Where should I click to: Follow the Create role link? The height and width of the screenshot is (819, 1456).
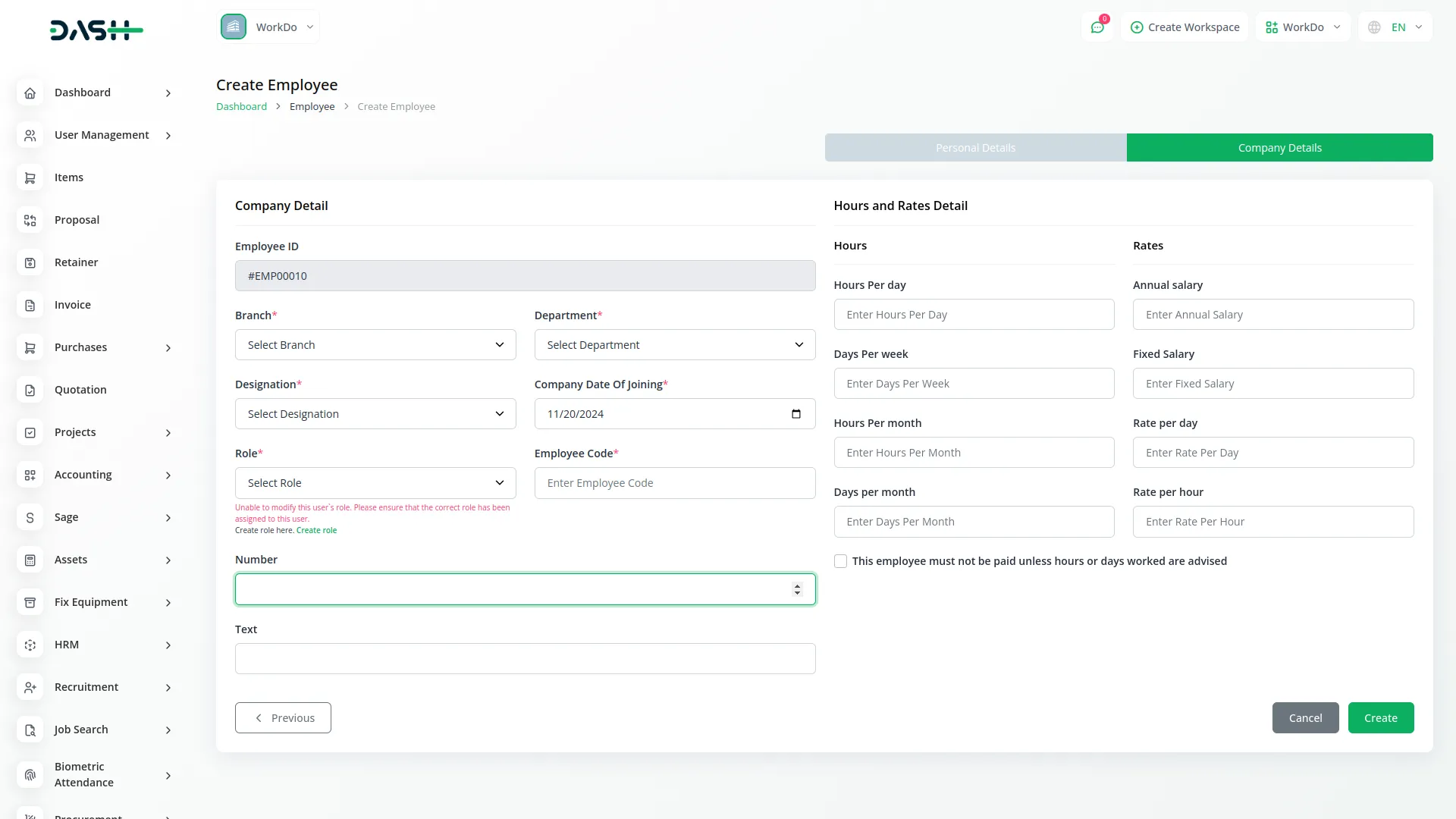point(316,531)
